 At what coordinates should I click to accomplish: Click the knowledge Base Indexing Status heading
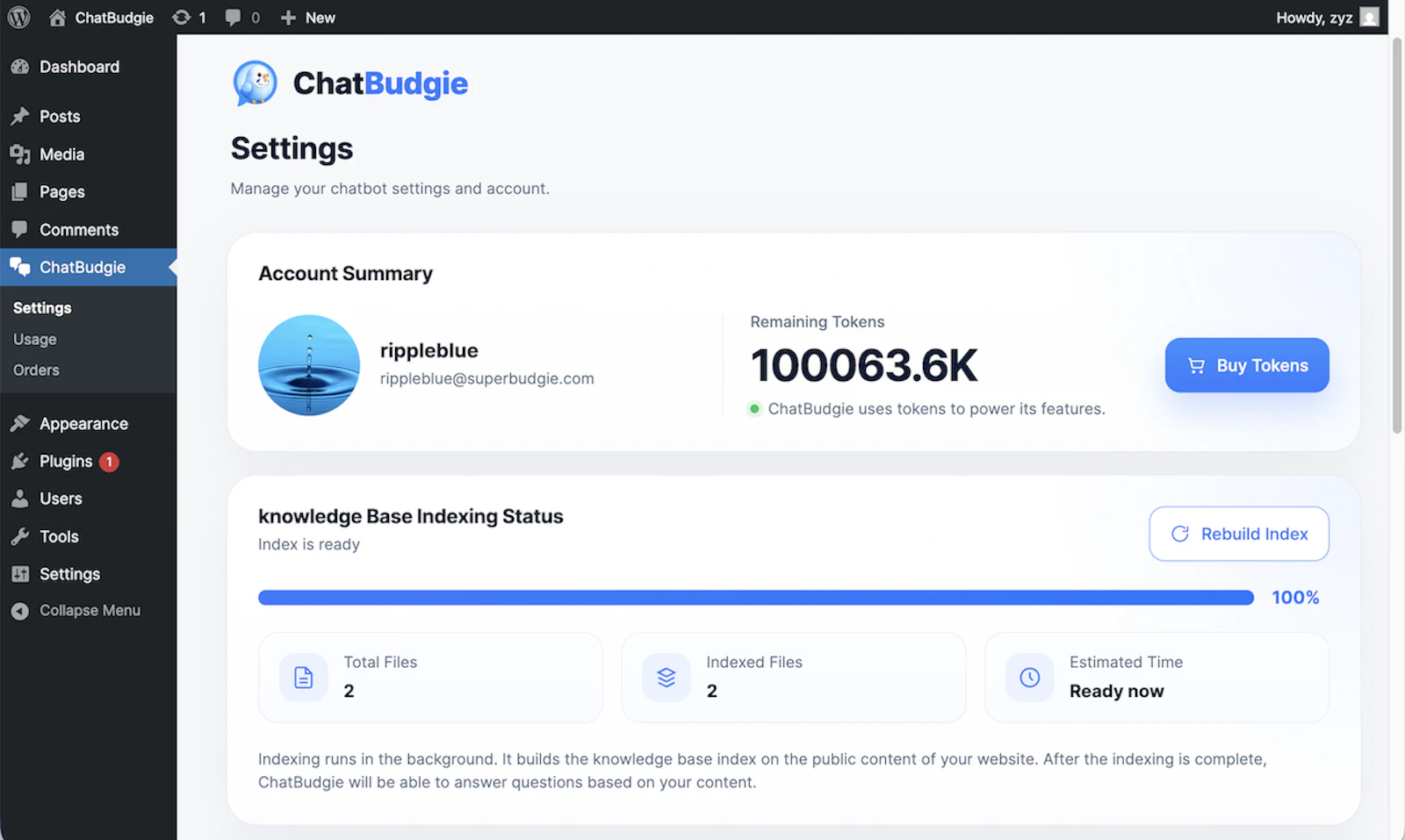[x=411, y=516]
